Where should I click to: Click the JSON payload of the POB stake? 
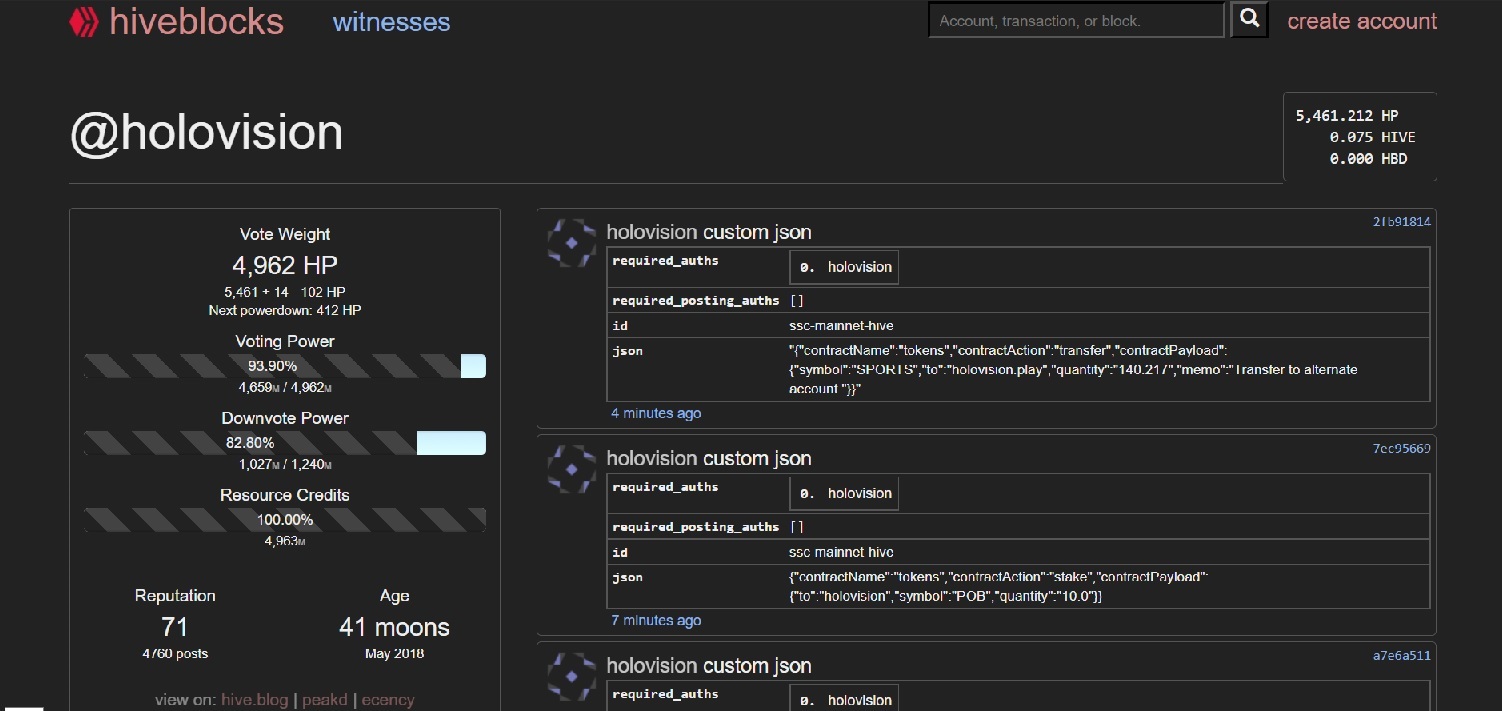tap(999, 586)
